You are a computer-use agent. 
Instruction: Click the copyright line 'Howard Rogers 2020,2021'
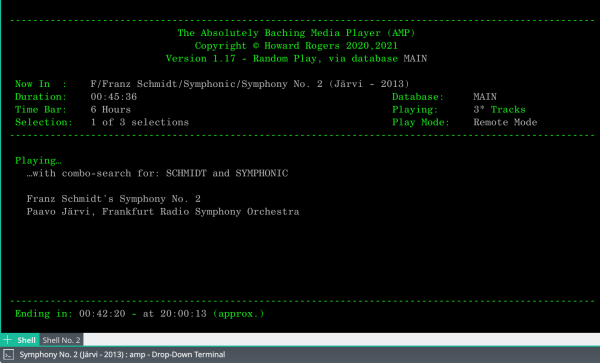[296, 46]
